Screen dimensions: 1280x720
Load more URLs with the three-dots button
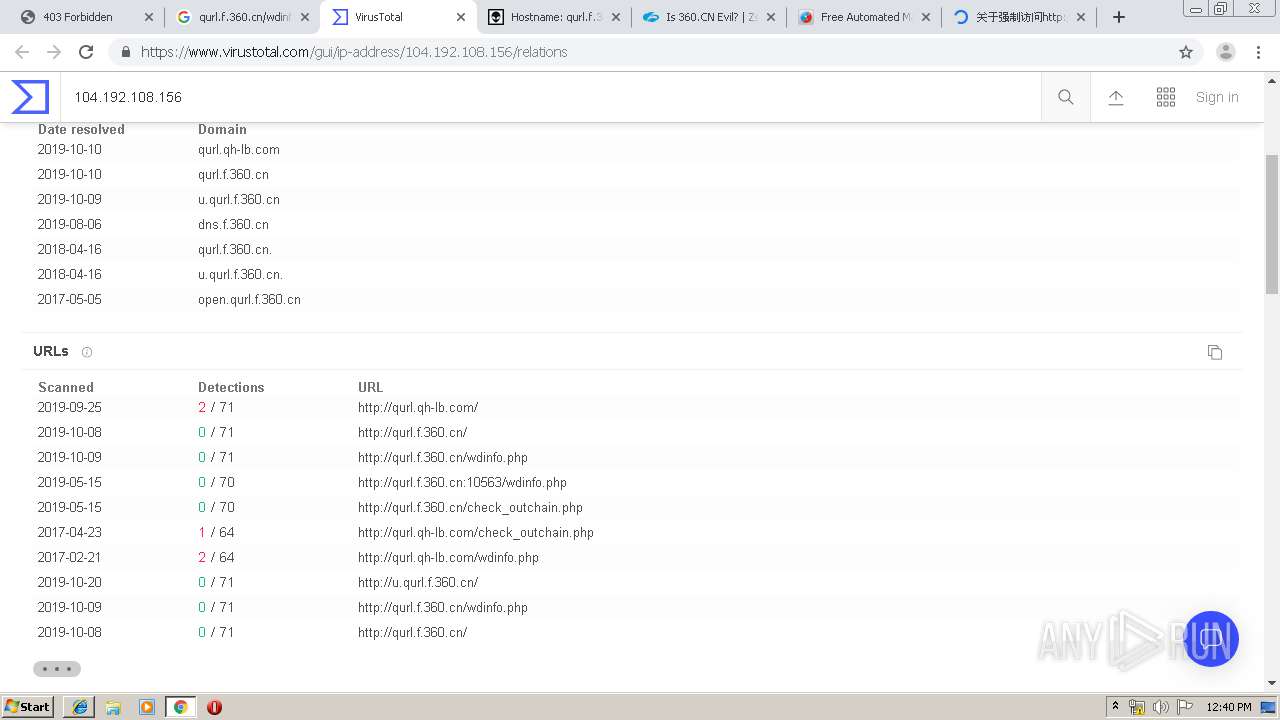pyautogui.click(x=57, y=669)
